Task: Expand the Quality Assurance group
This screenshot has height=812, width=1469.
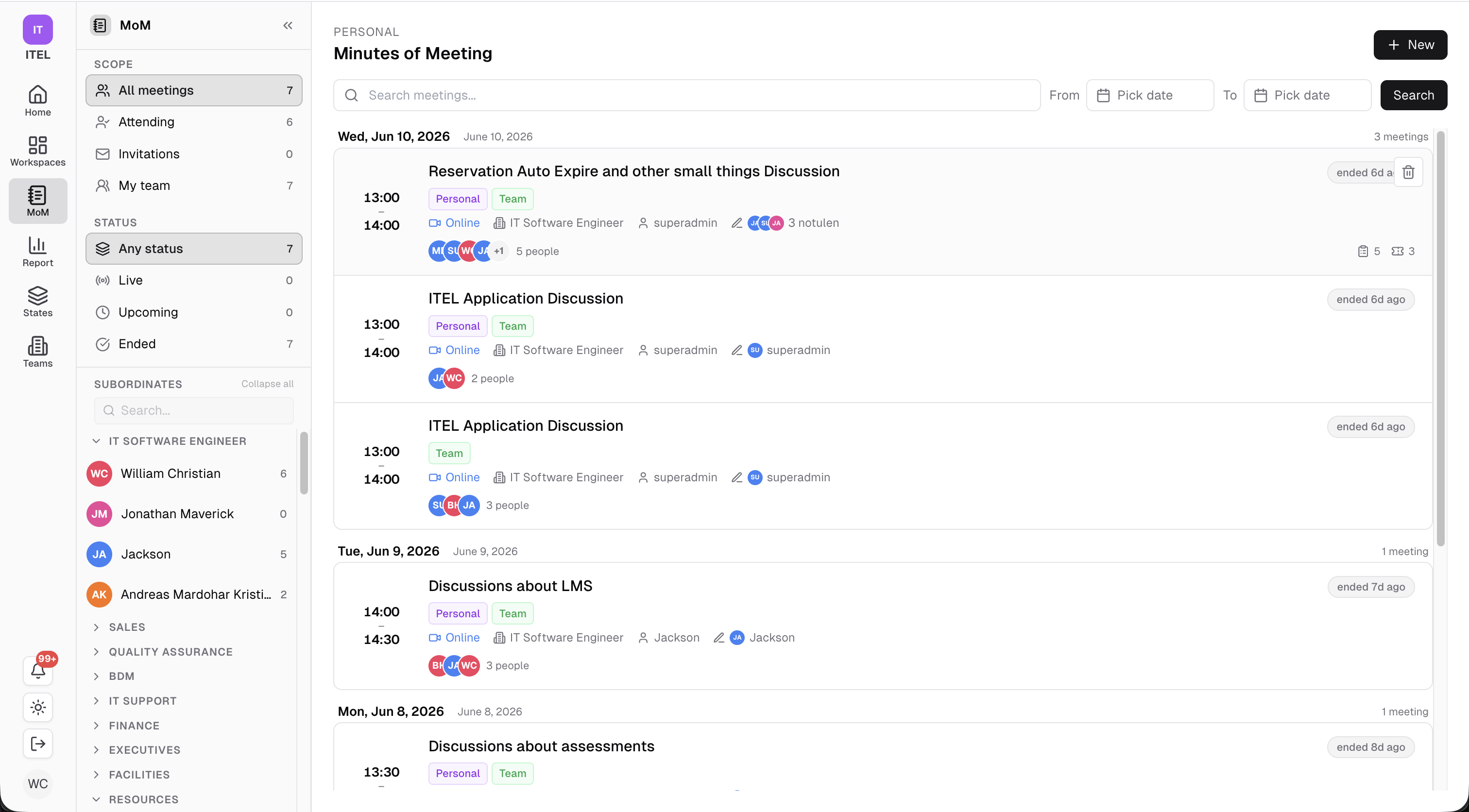Action: [96, 651]
